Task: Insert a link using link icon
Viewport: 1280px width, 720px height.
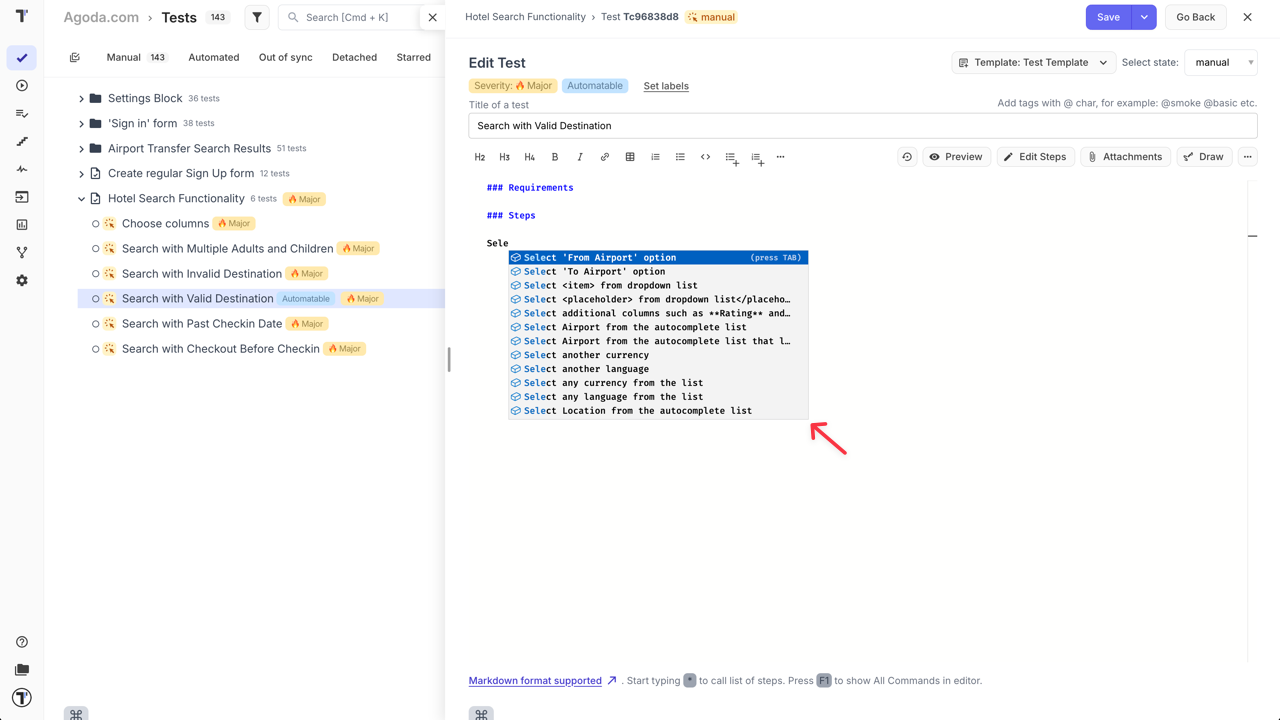Action: click(605, 157)
